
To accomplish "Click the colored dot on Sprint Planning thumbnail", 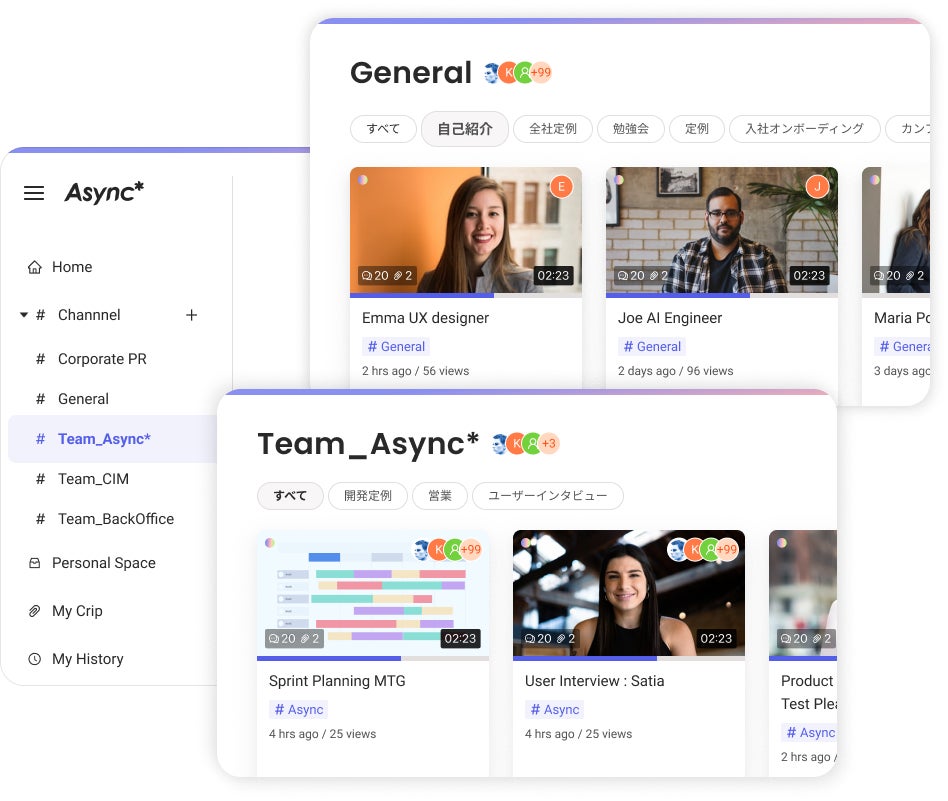I will click(270, 542).
